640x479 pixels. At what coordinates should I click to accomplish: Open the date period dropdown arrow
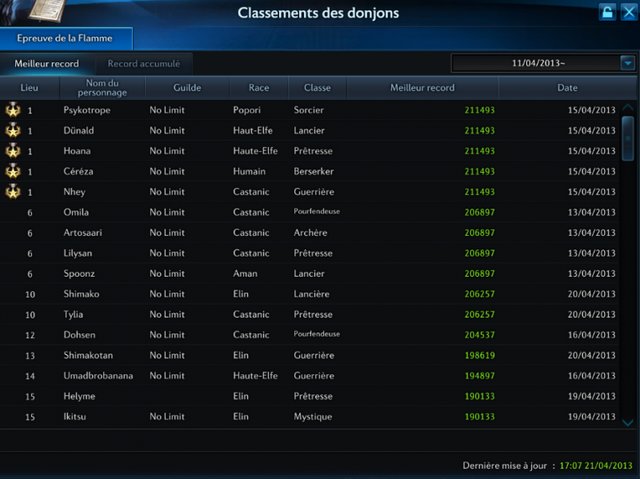tap(627, 63)
